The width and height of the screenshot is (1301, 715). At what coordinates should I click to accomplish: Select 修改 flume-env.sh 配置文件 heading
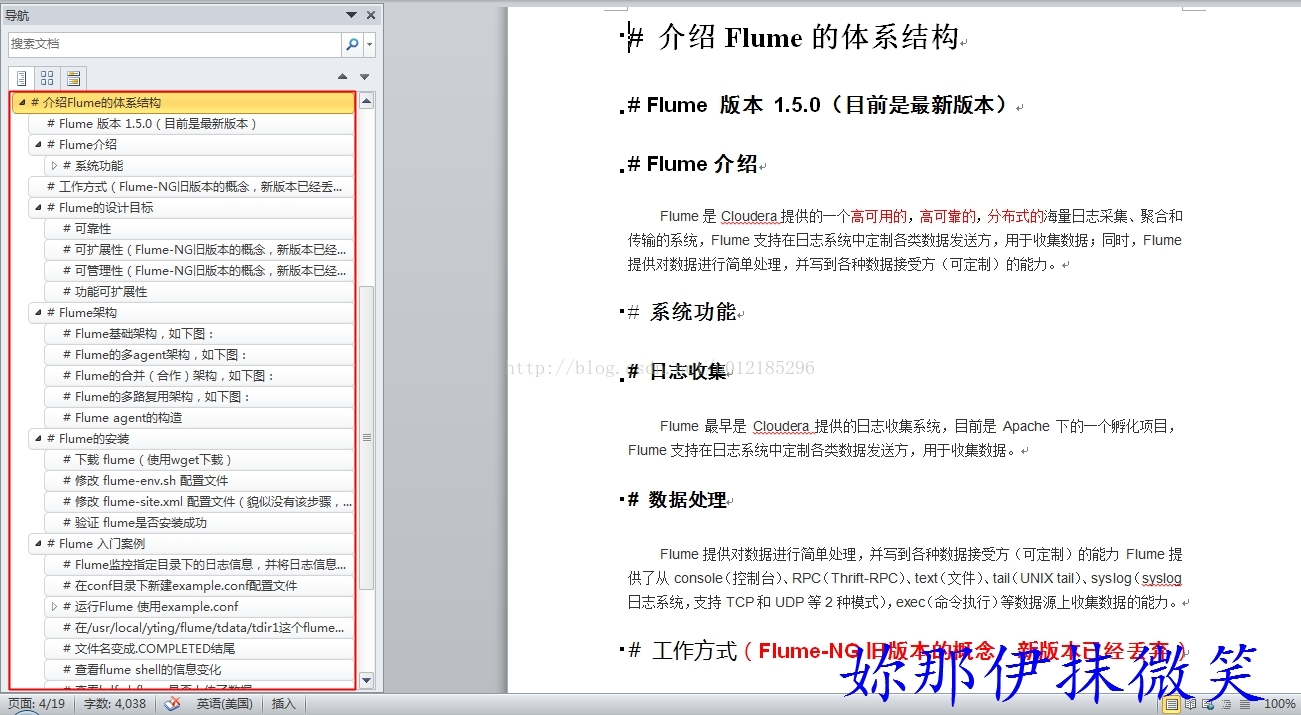coord(200,481)
